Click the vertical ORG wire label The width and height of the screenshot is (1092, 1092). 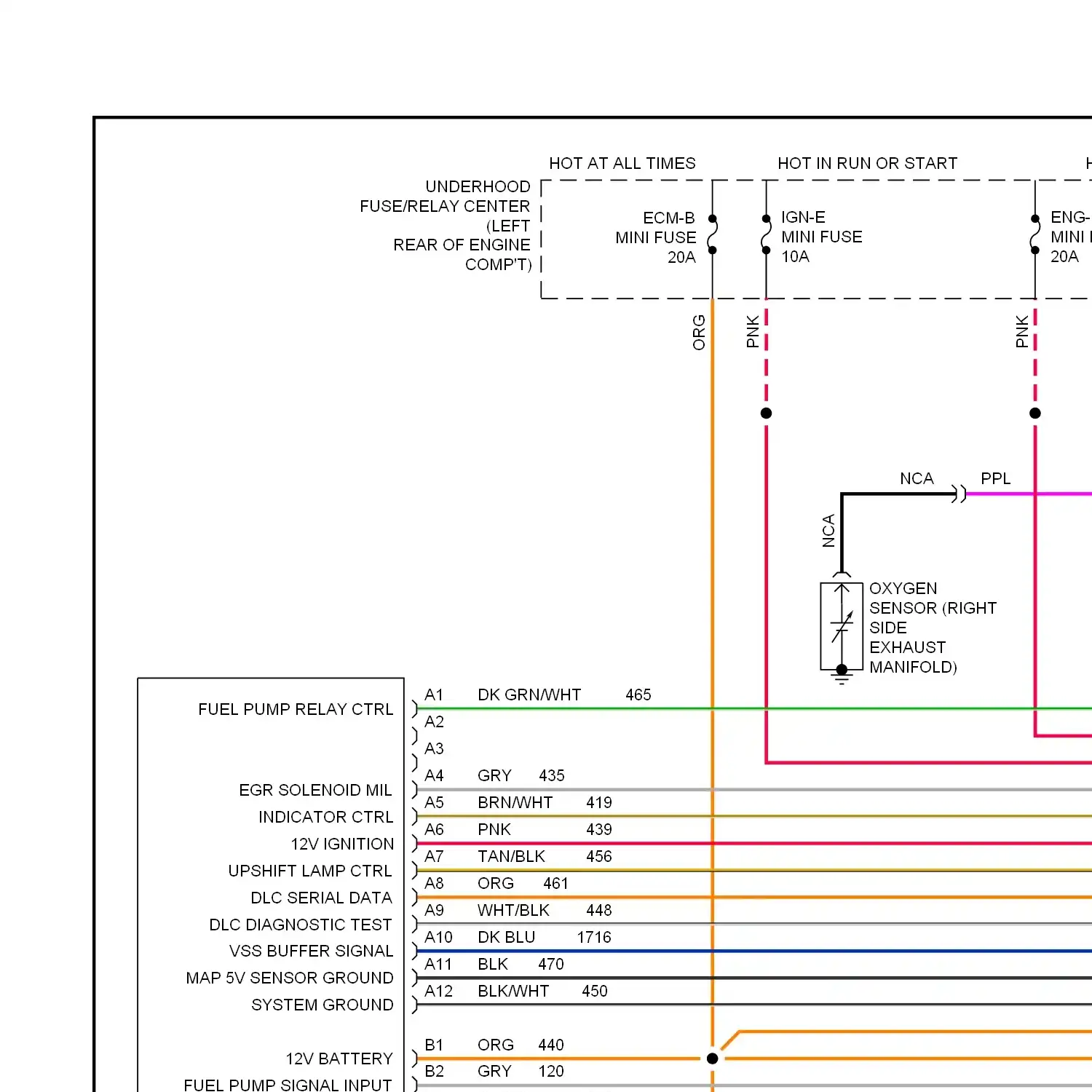click(699, 332)
